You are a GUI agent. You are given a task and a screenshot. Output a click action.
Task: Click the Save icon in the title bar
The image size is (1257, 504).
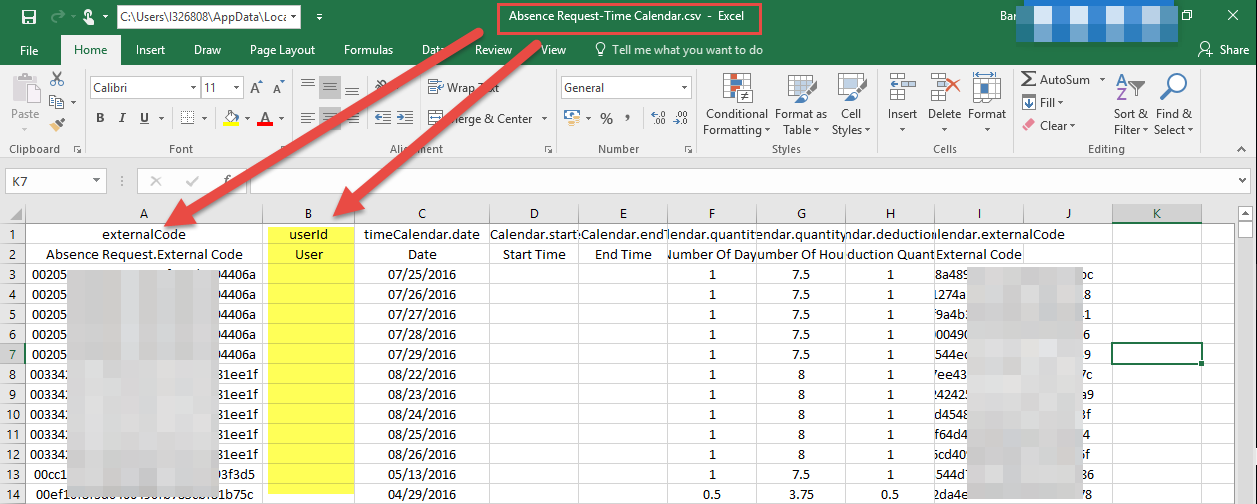point(28,17)
